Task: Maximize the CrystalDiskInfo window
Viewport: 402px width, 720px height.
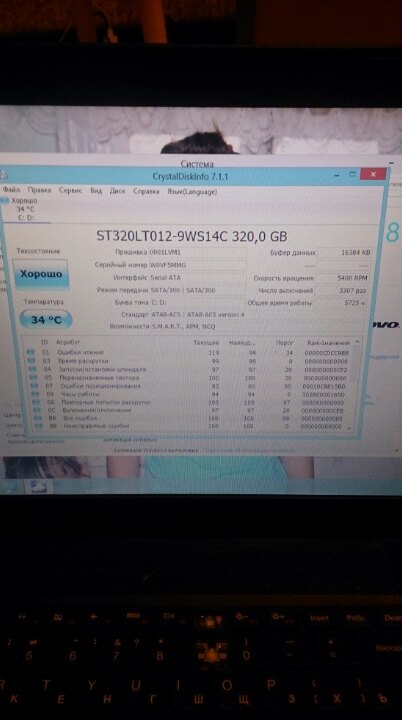Action: pos(352,174)
